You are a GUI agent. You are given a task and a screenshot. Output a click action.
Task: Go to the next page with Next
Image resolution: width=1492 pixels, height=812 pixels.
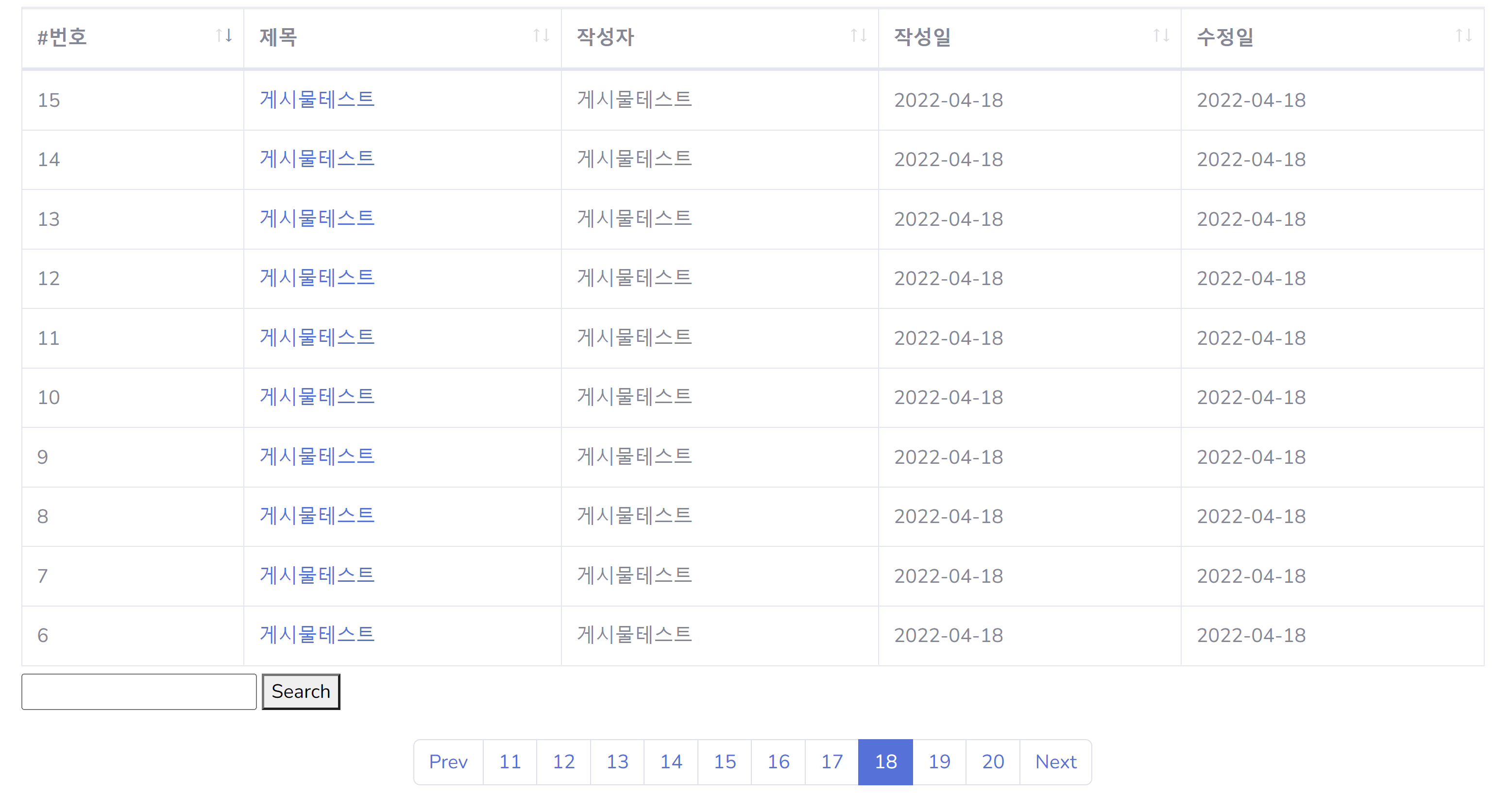tap(1055, 761)
